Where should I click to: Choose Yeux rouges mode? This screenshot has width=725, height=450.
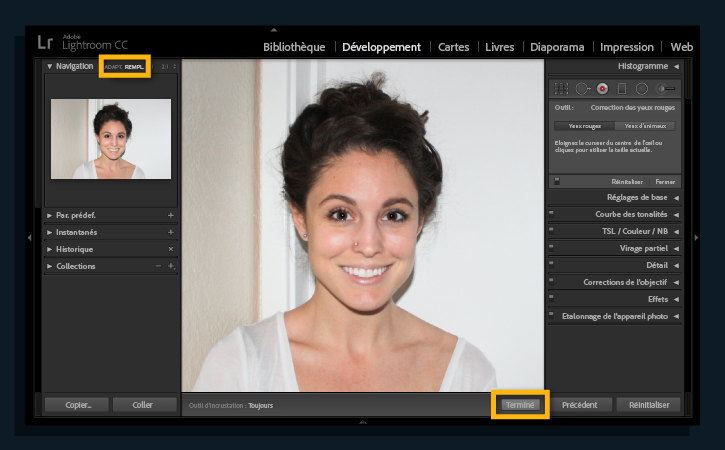[584, 126]
